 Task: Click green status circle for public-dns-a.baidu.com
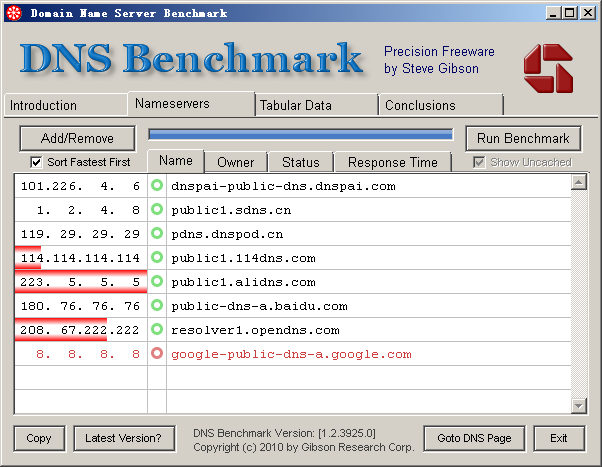coord(157,305)
